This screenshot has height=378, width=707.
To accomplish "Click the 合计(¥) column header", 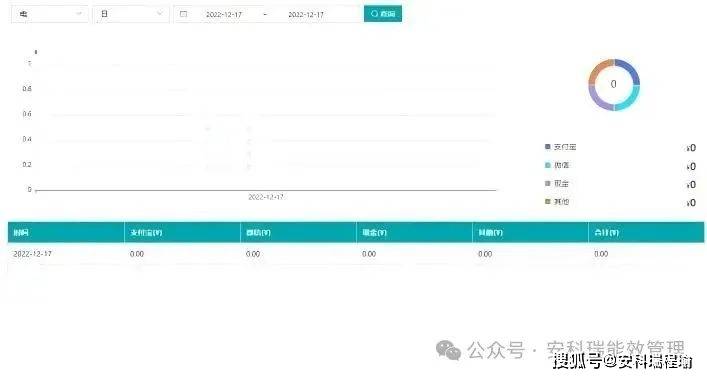I will click(x=606, y=233).
